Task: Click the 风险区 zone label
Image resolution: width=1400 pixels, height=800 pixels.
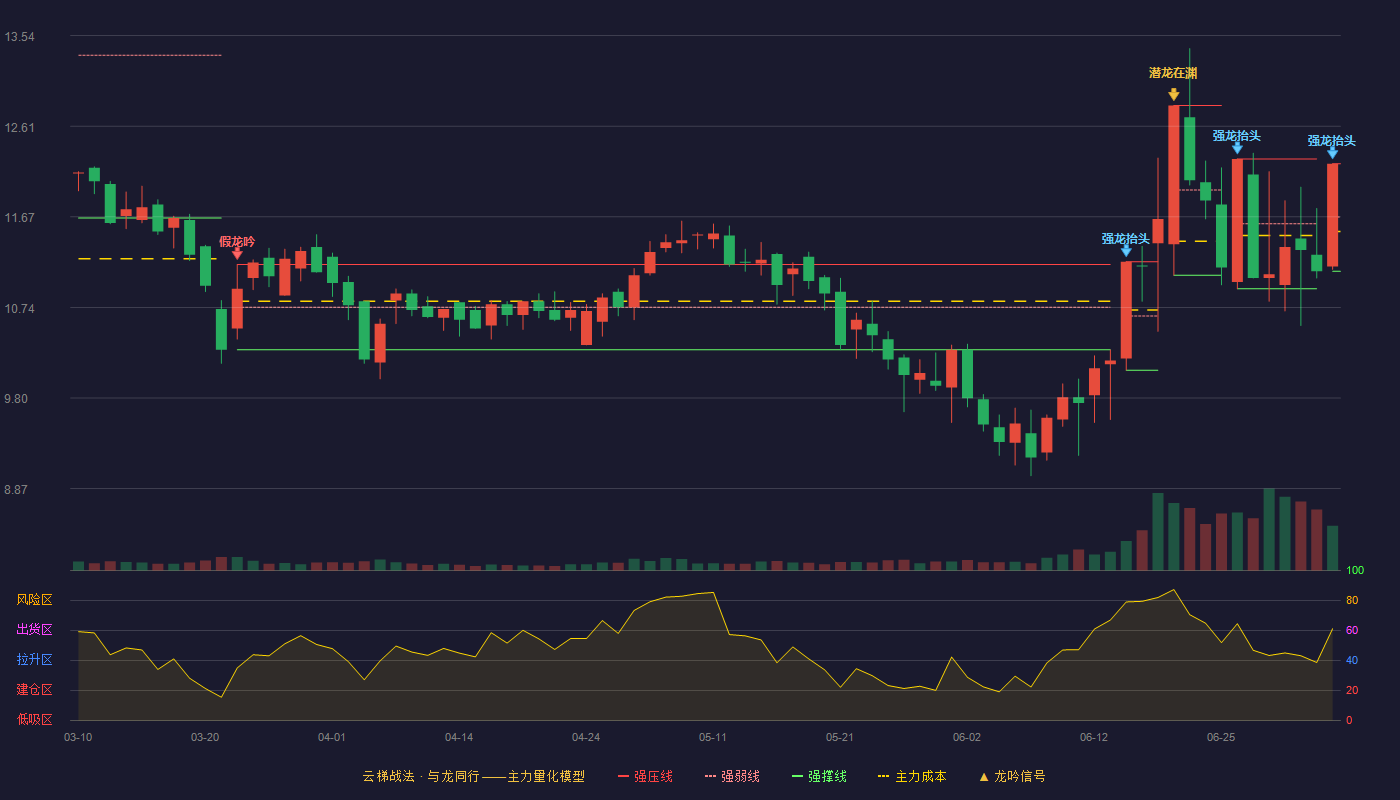Action: click(x=34, y=600)
